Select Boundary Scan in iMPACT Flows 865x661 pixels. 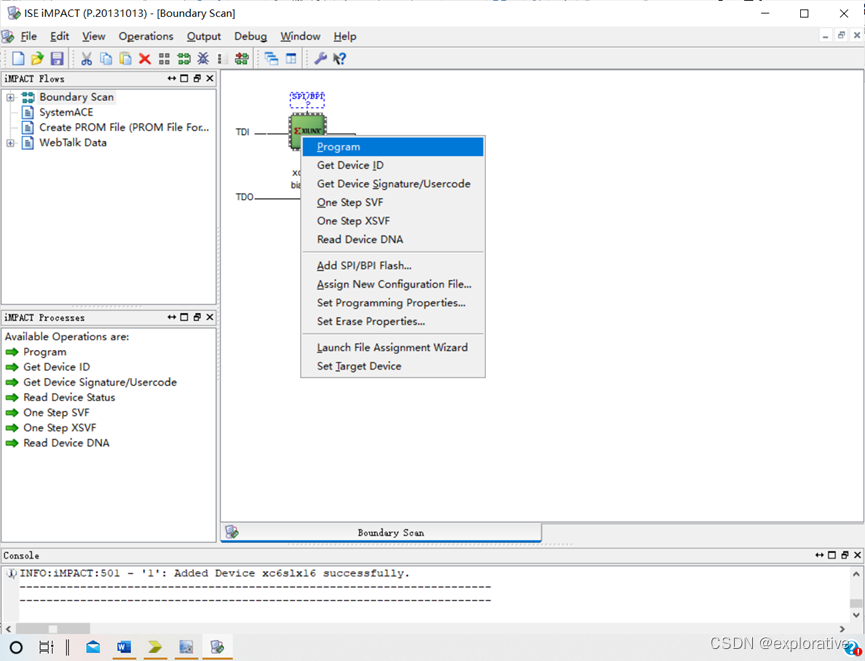(76, 97)
